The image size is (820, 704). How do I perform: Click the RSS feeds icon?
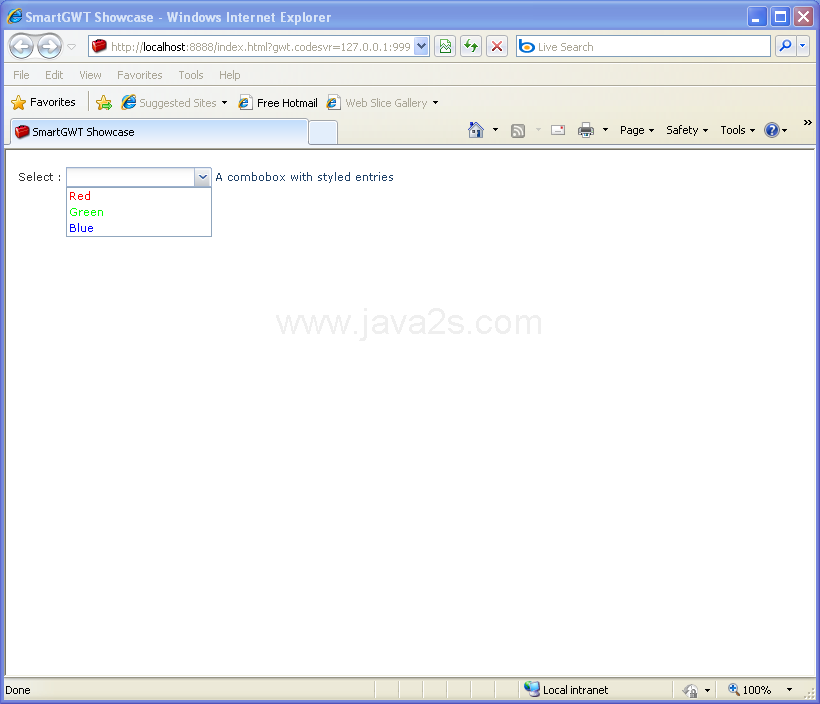pyautogui.click(x=518, y=130)
